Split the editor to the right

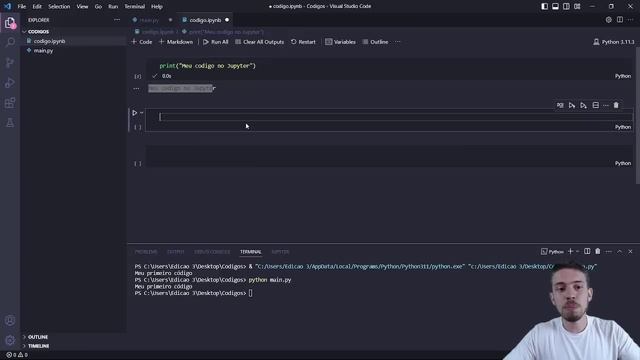coord(620,20)
